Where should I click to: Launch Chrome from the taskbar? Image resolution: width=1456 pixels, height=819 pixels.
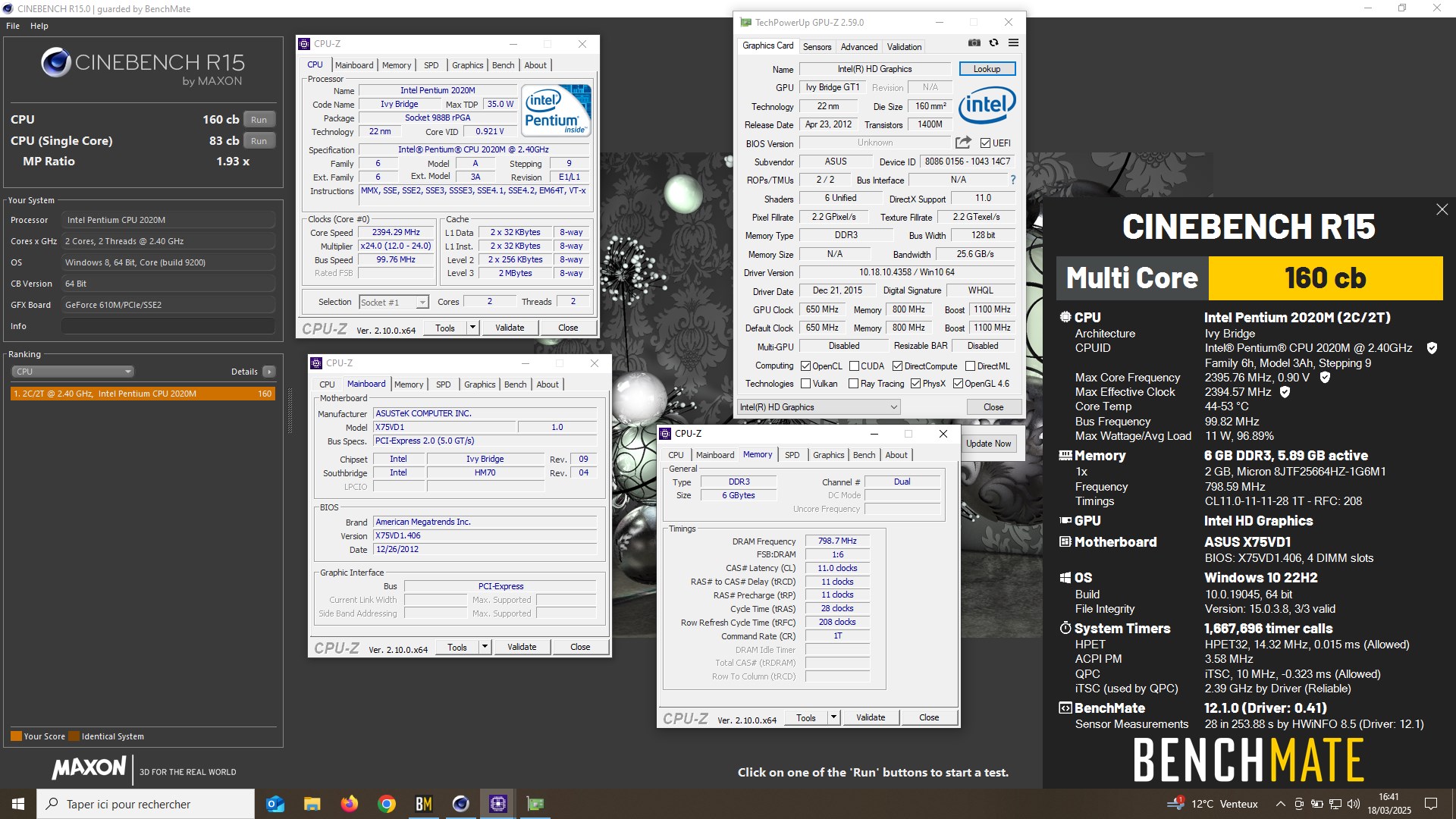coord(386,804)
